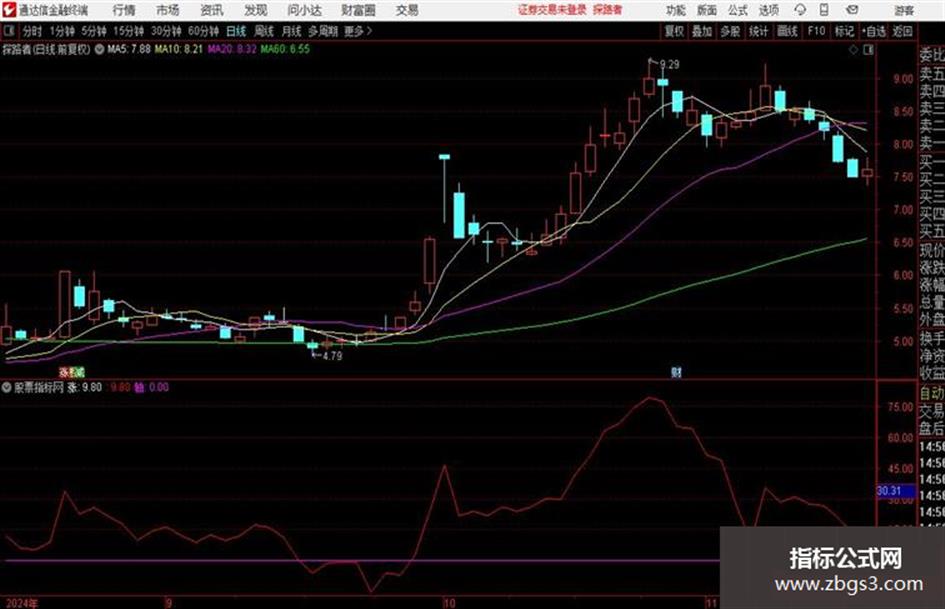Click the 9.29 high price marker

click(669, 65)
